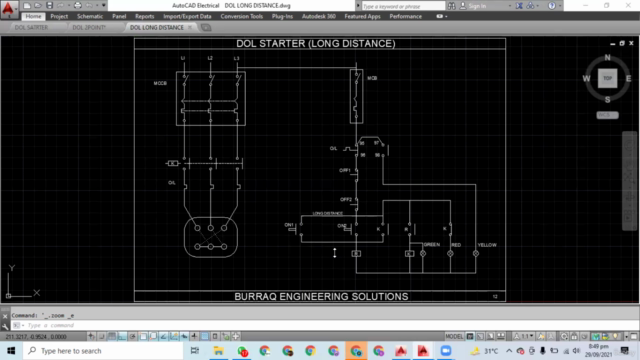This screenshot has height=360, width=640.
Task: Open the Panel ribbon tab
Action: coord(119,16)
